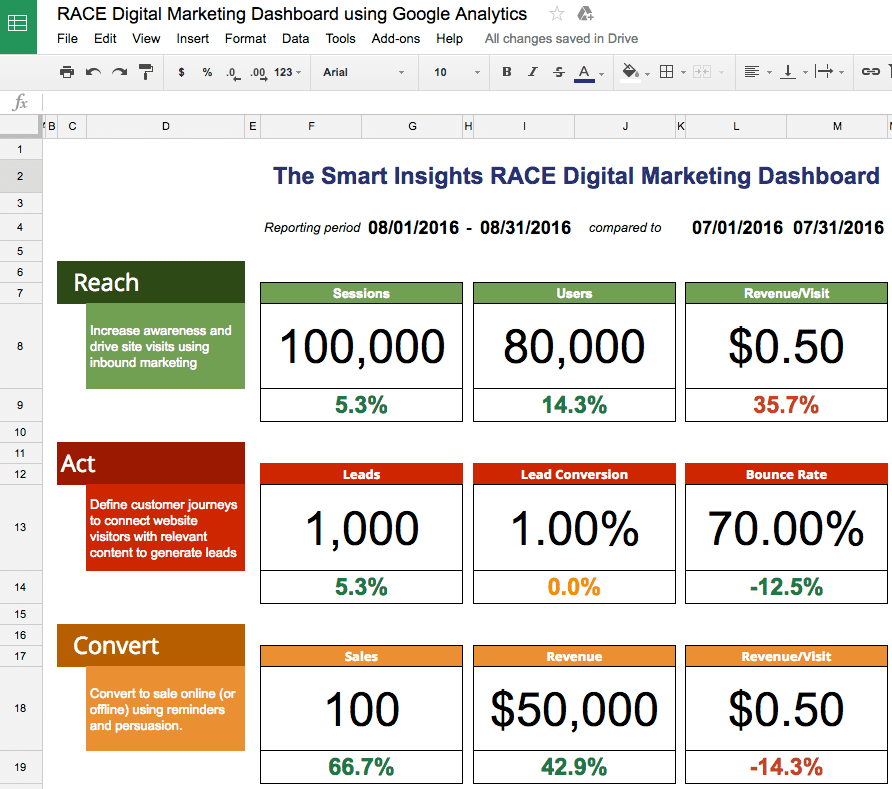The height and width of the screenshot is (789, 892).
Task: Format as currency with dollar icon
Action: 181,72
